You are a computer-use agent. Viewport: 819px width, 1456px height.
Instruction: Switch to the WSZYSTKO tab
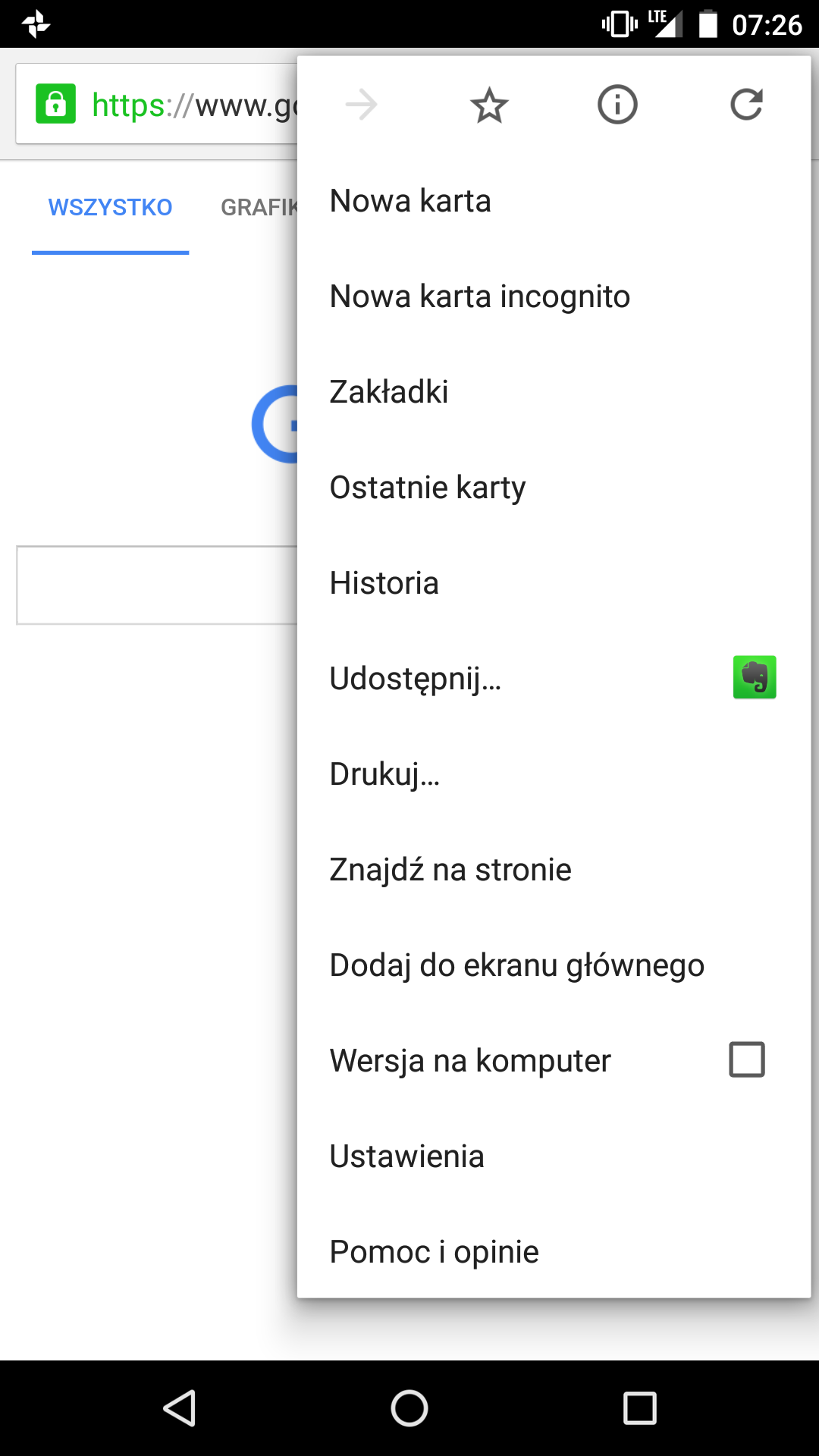coord(110,207)
